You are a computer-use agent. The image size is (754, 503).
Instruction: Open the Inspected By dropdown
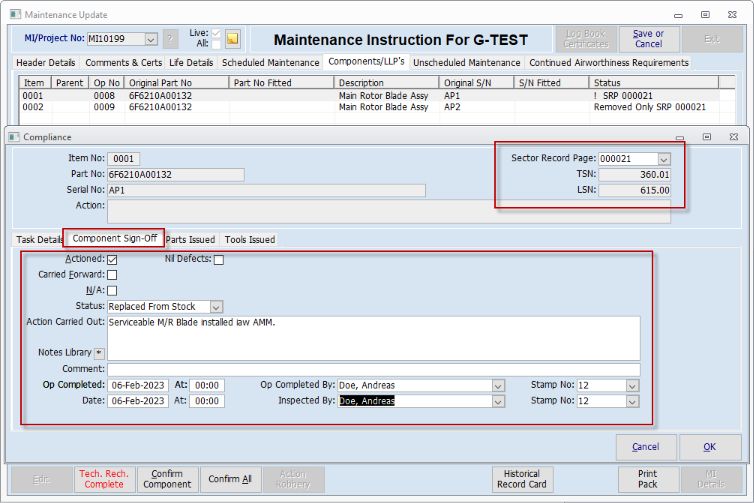pyautogui.click(x=498, y=401)
